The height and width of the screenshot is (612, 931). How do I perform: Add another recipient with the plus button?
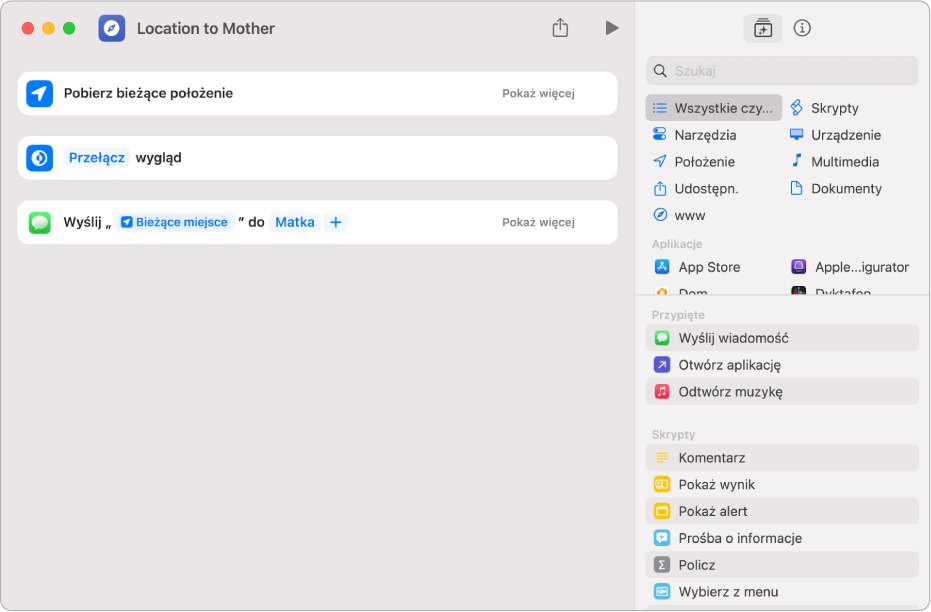pyautogui.click(x=335, y=222)
